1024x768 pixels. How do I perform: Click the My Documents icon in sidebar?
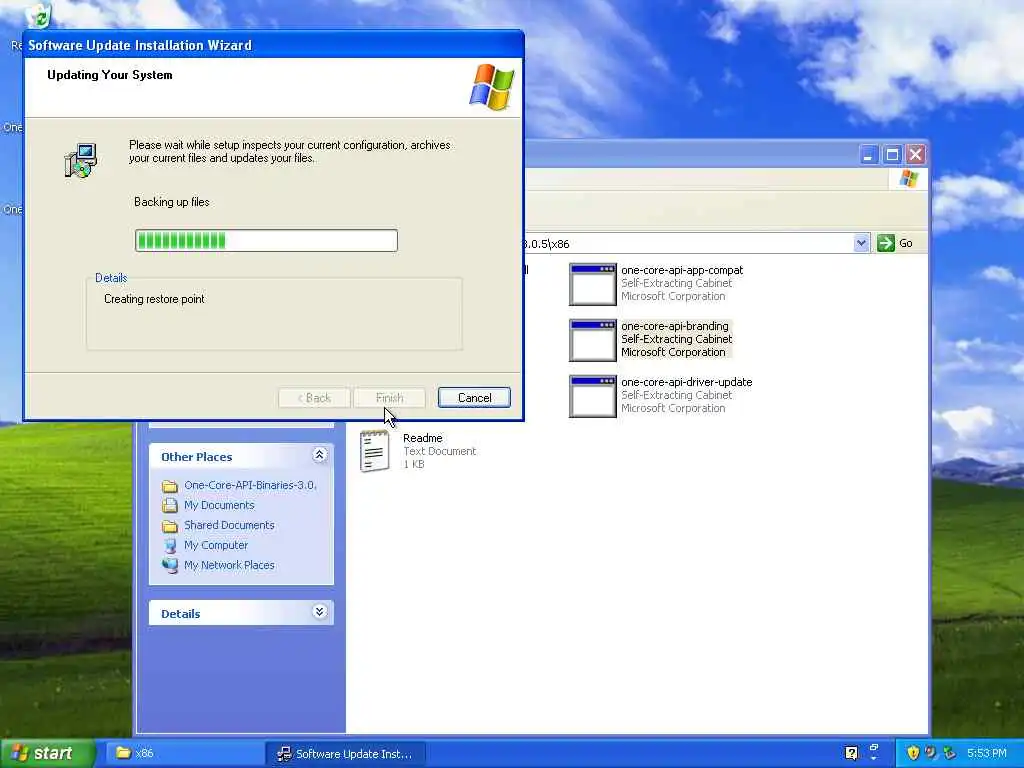[x=170, y=505]
